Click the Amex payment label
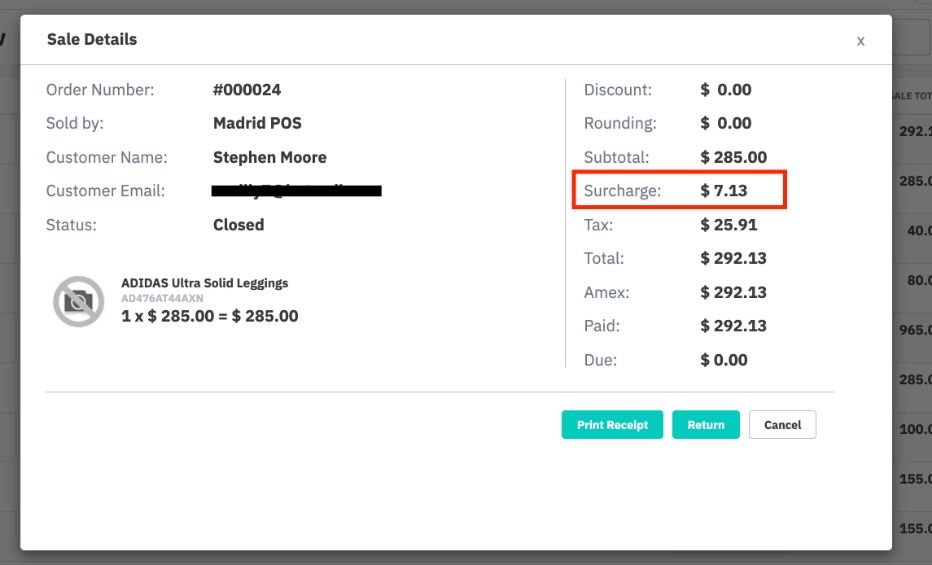This screenshot has width=932, height=565. [x=606, y=293]
